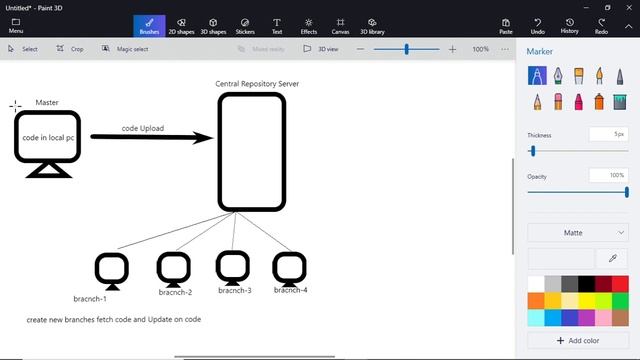Viewport: 640px width, 360px height.
Task: Pick the green color swatch
Action: coord(620,301)
